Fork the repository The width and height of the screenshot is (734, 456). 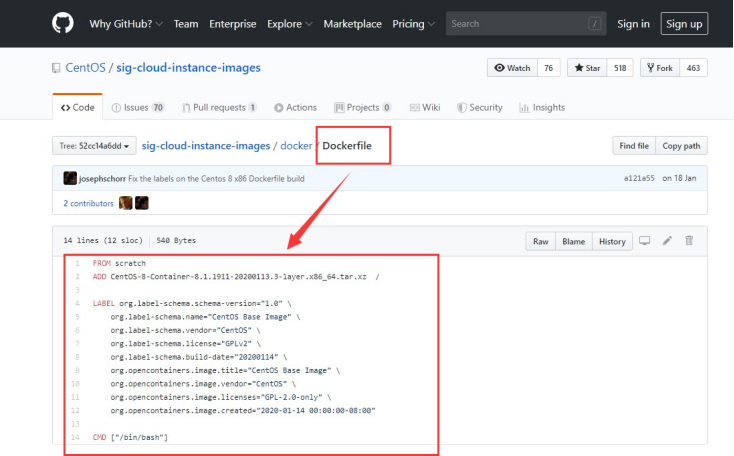pyautogui.click(x=660, y=68)
